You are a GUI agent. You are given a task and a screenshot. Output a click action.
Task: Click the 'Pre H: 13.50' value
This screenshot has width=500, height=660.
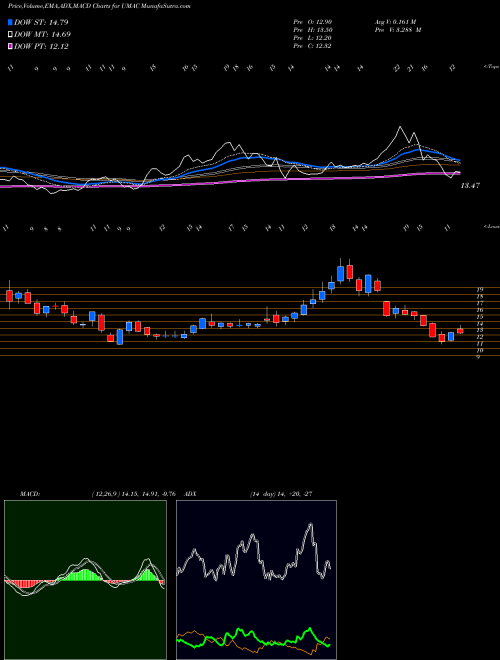pos(313,30)
